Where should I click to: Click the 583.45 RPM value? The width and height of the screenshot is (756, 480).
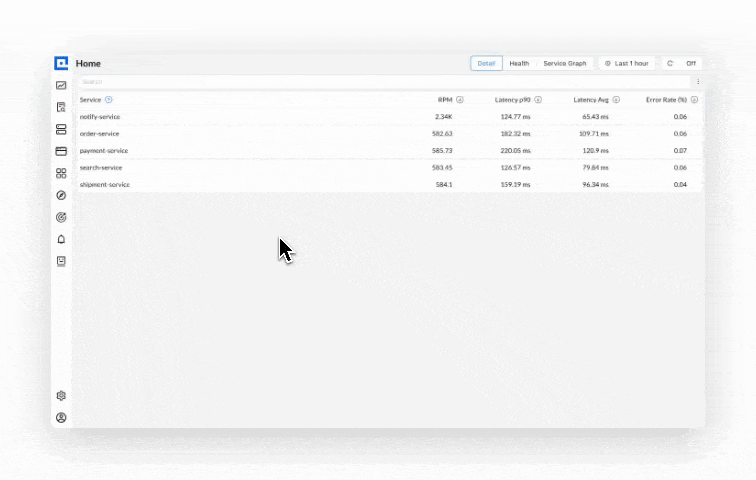click(x=442, y=167)
